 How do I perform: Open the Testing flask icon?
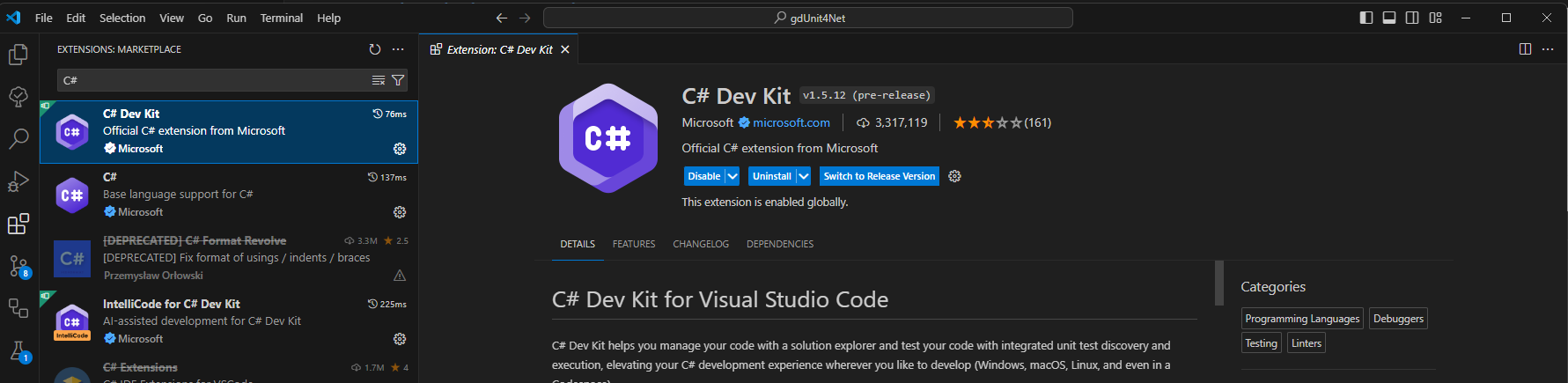coord(18,351)
